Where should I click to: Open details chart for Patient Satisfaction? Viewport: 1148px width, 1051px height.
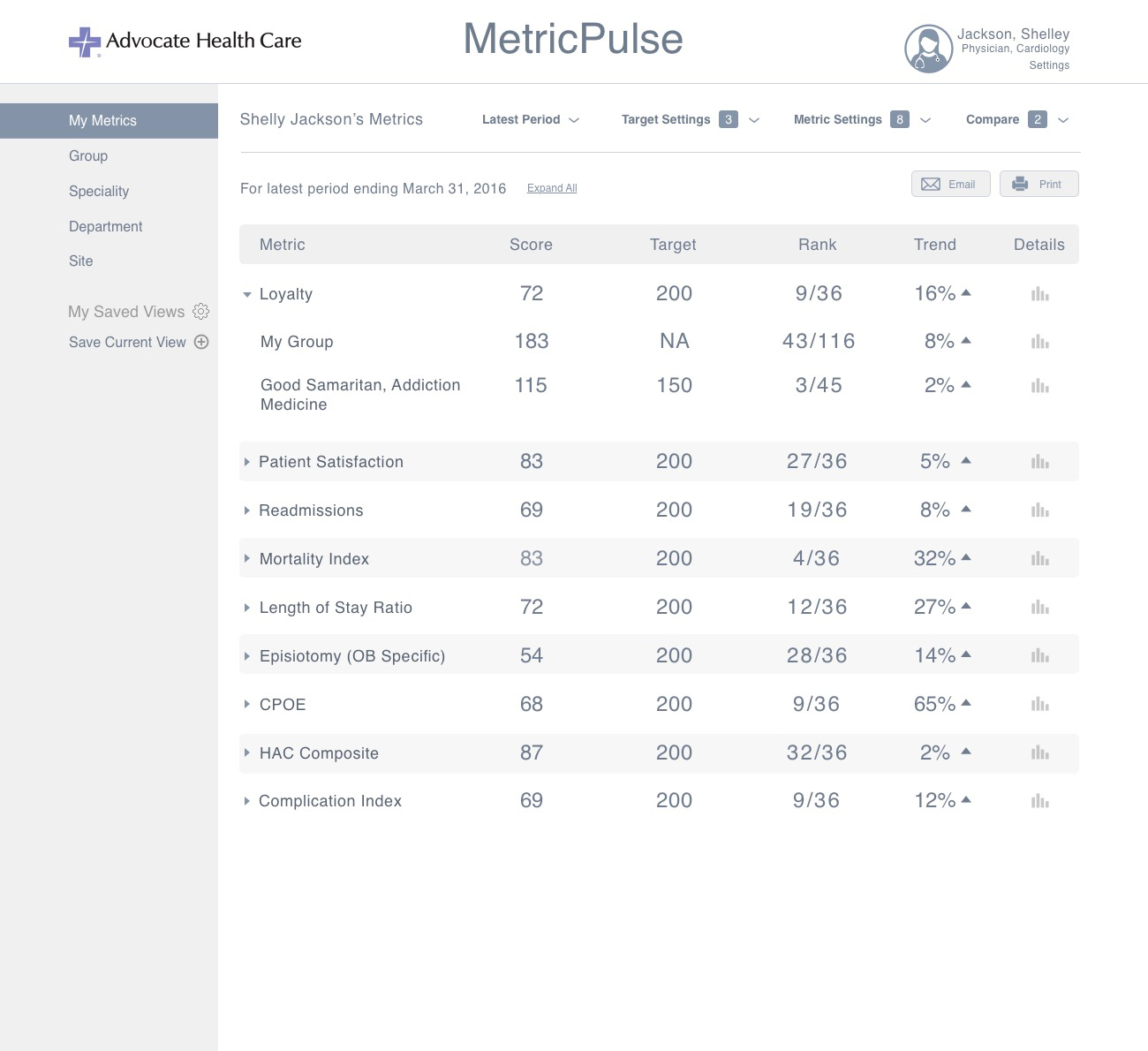point(1040,462)
